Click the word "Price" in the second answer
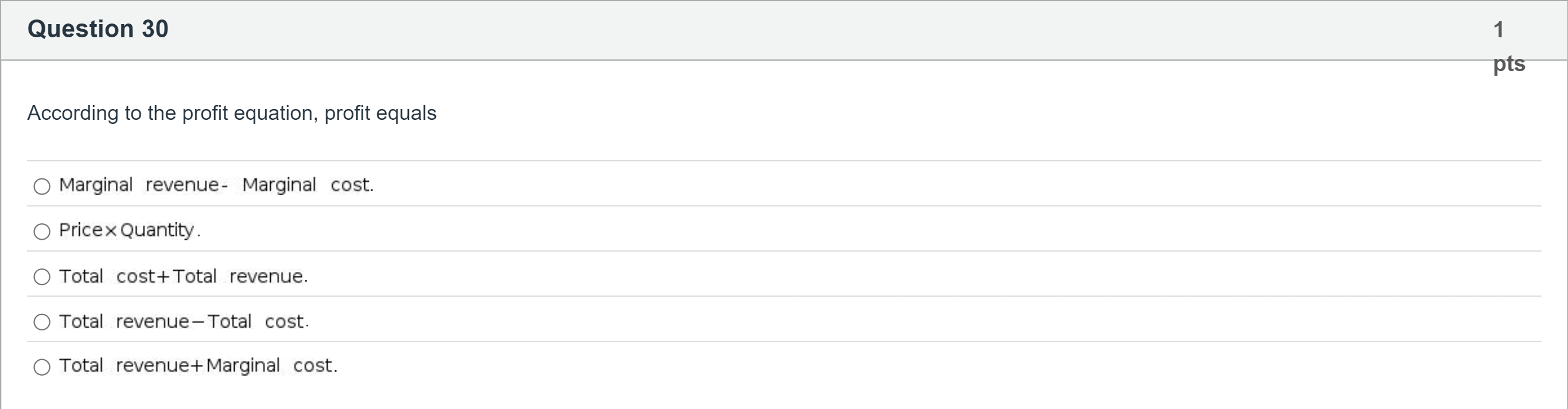 (80, 230)
